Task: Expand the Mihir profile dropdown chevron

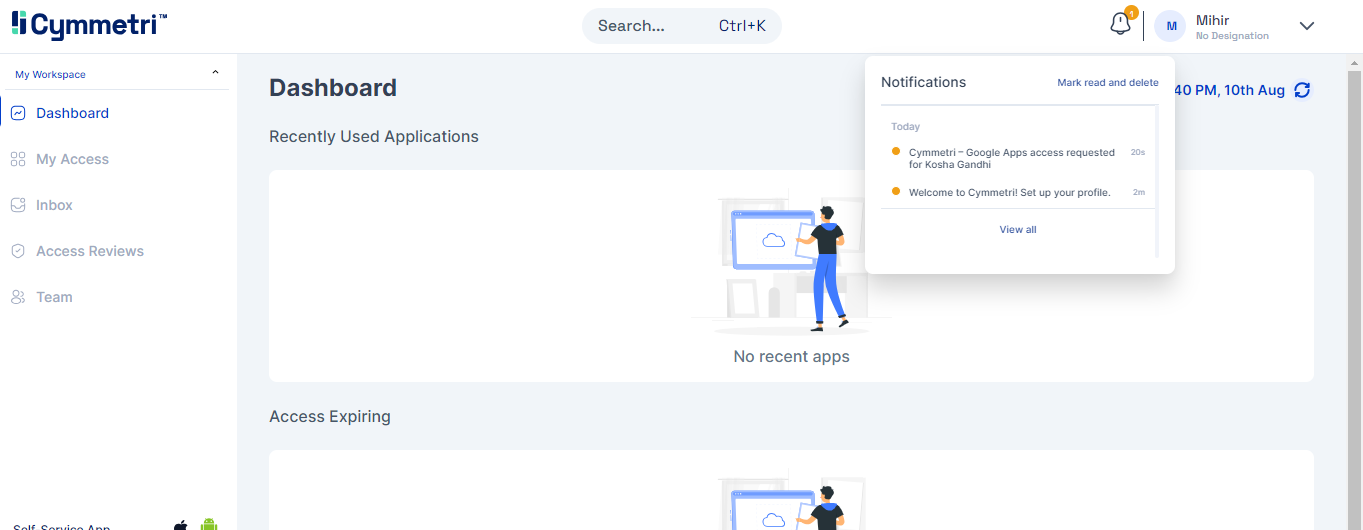Action: click(1306, 26)
